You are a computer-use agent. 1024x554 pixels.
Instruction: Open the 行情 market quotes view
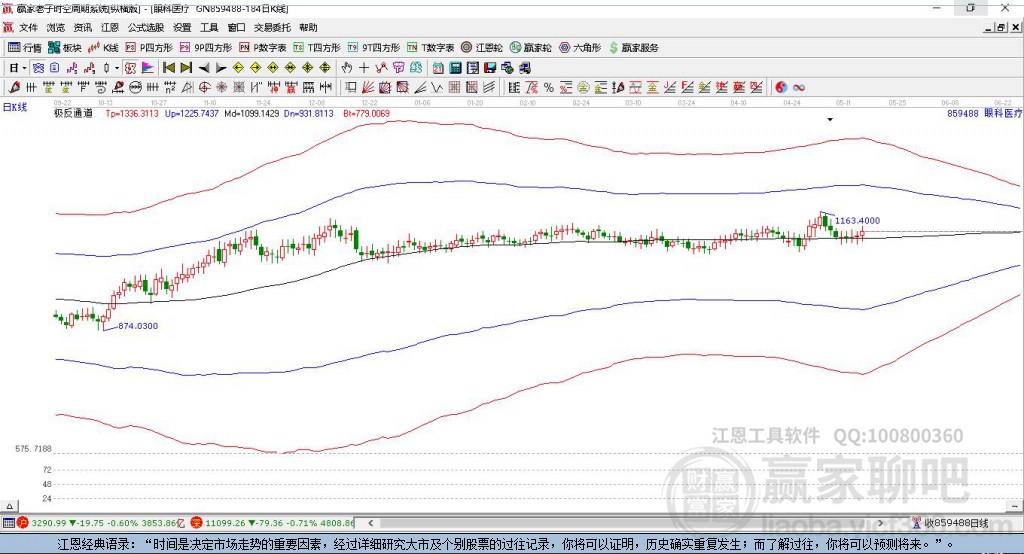pyautogui.click(x=25, y=48)
